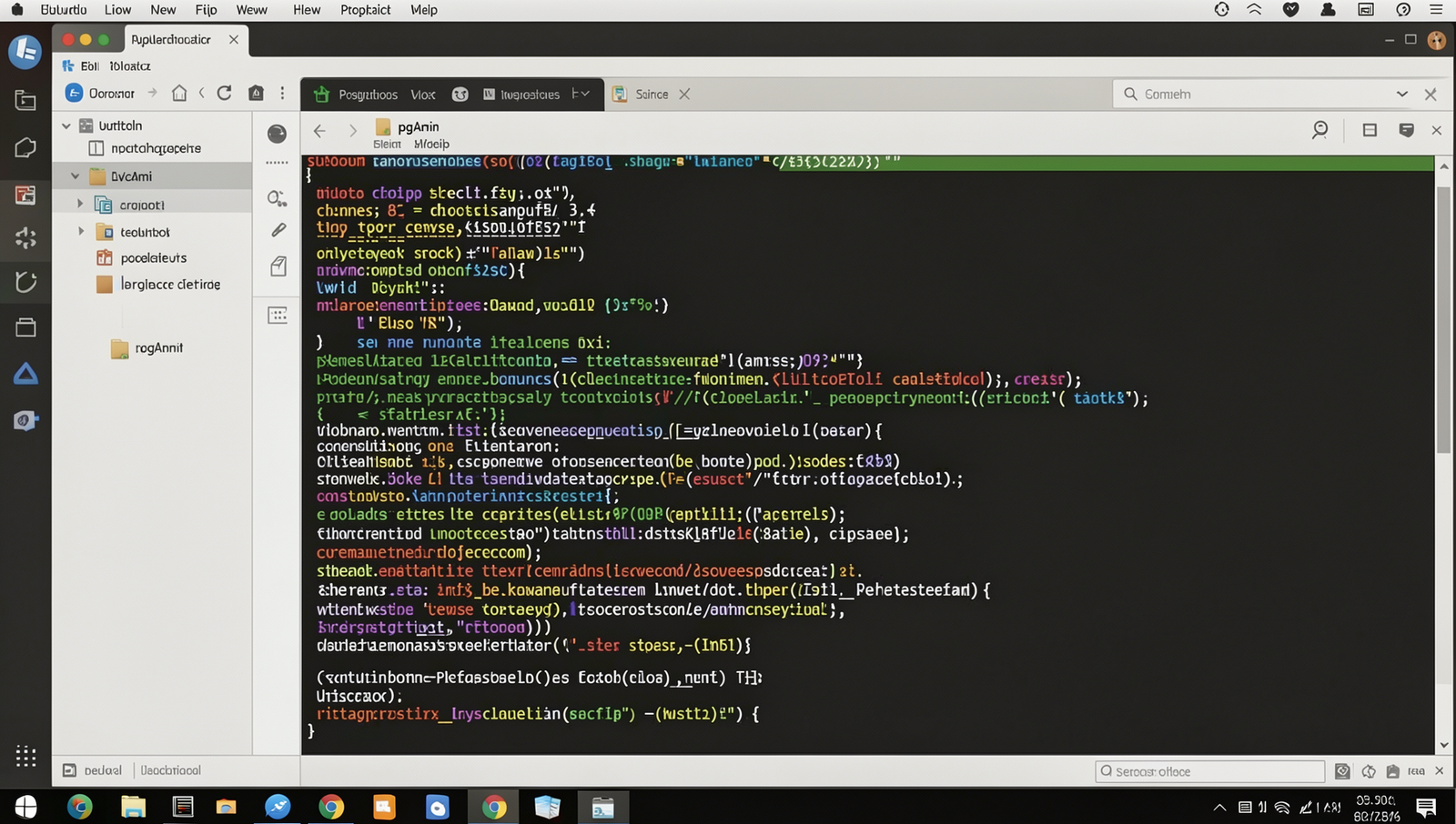
Task: Click the document page tool icon
Action: tap(278, 266)
